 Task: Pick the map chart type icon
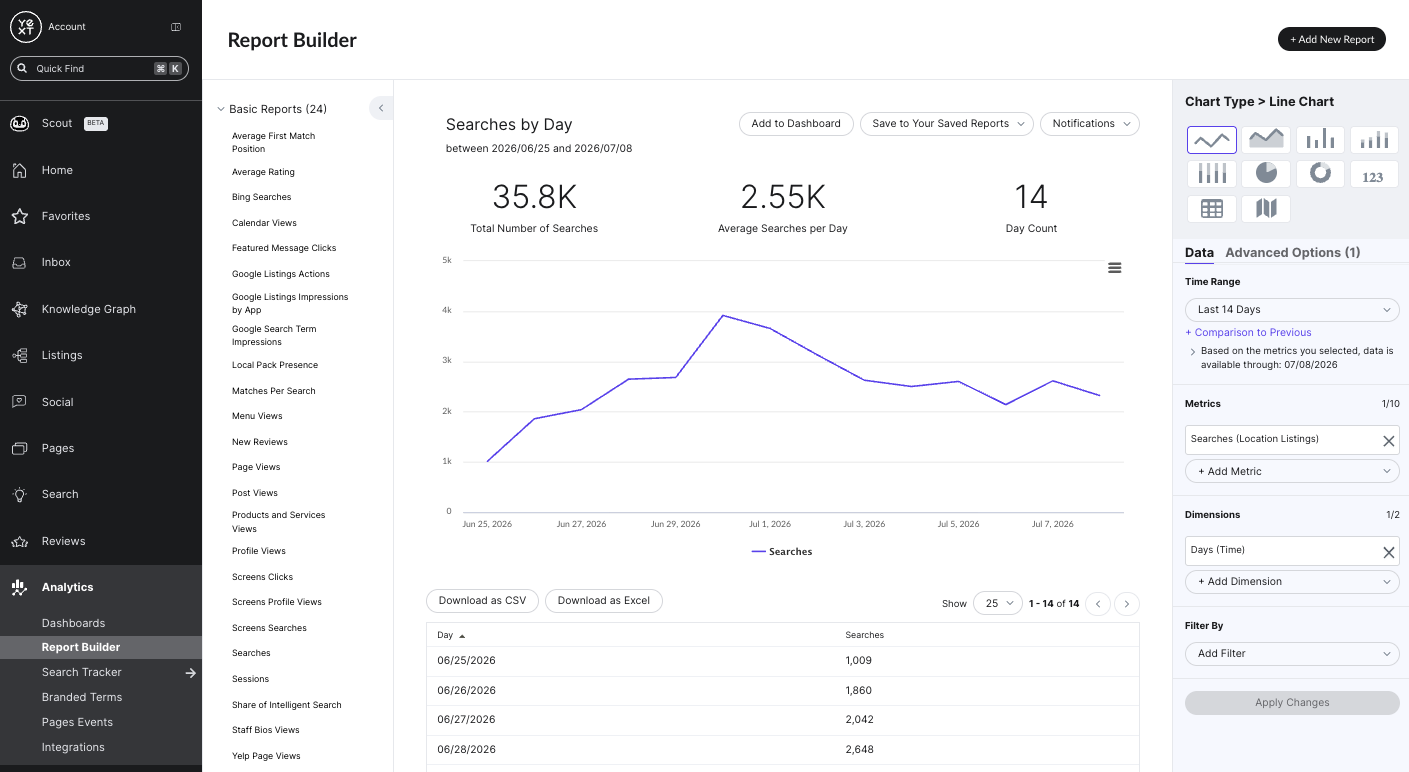coord(1266,209)
